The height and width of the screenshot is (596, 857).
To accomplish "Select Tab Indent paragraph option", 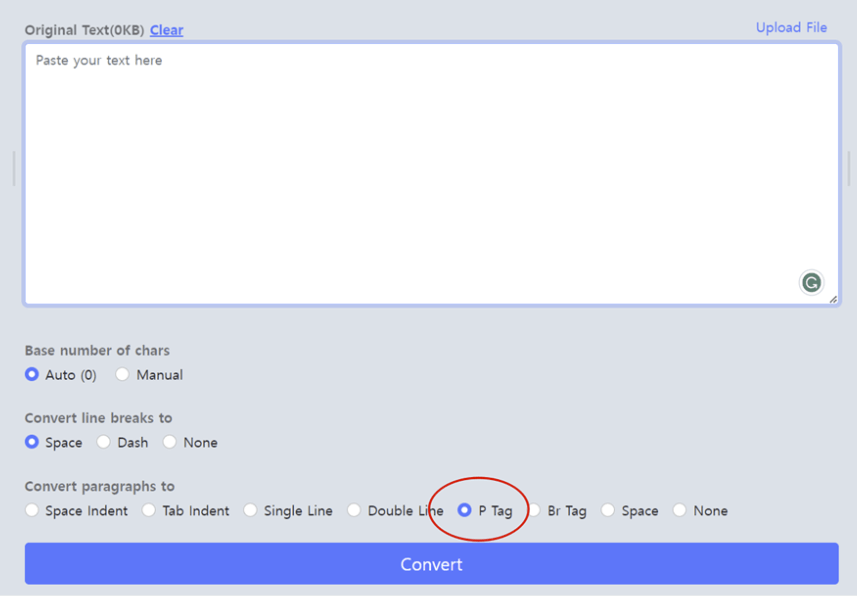I will click(149, 510).
